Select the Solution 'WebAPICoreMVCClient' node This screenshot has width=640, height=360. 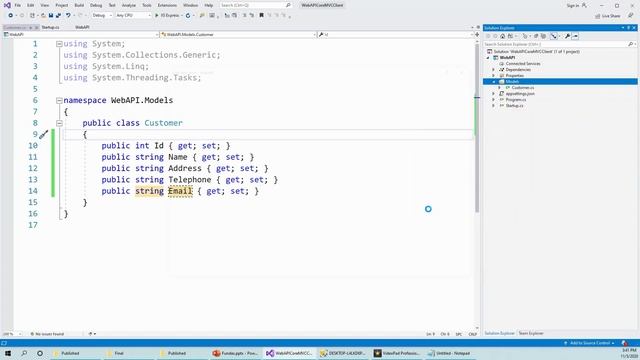point(536,52)
